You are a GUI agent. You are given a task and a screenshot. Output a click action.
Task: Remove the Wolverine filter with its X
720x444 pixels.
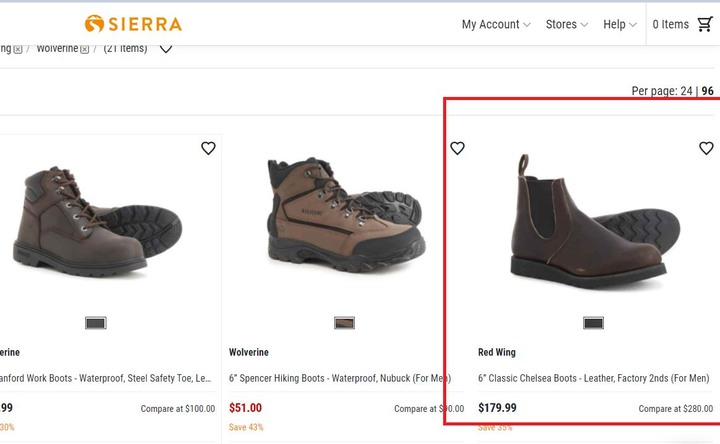click(85, 49)
